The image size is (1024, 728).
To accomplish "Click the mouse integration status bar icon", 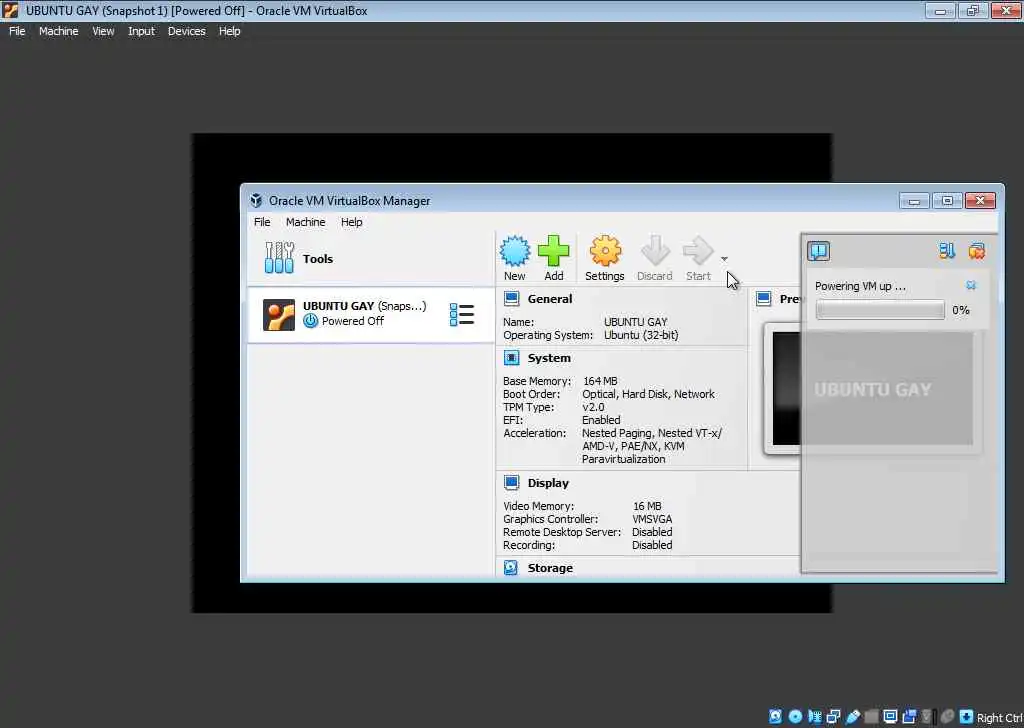I will (947, 717).
